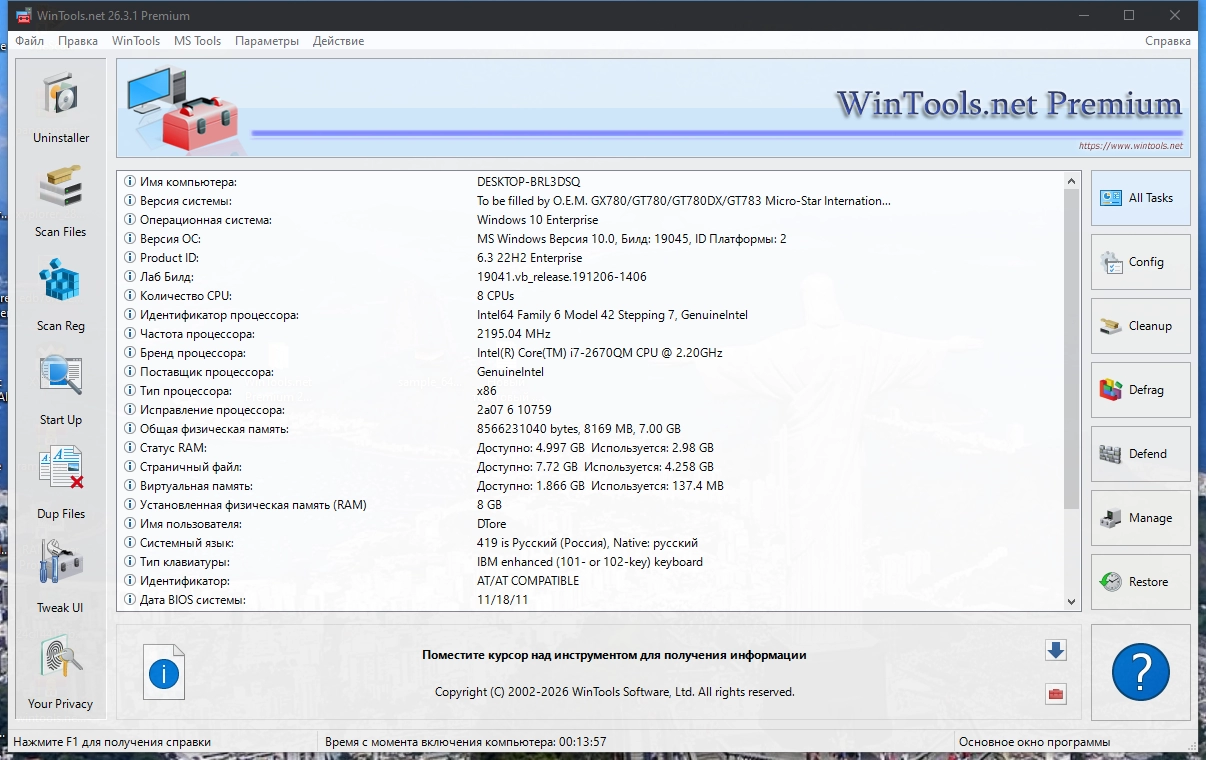1206x760 pixels.
Task: Open the Manage section
Action: pos(1141,518)
